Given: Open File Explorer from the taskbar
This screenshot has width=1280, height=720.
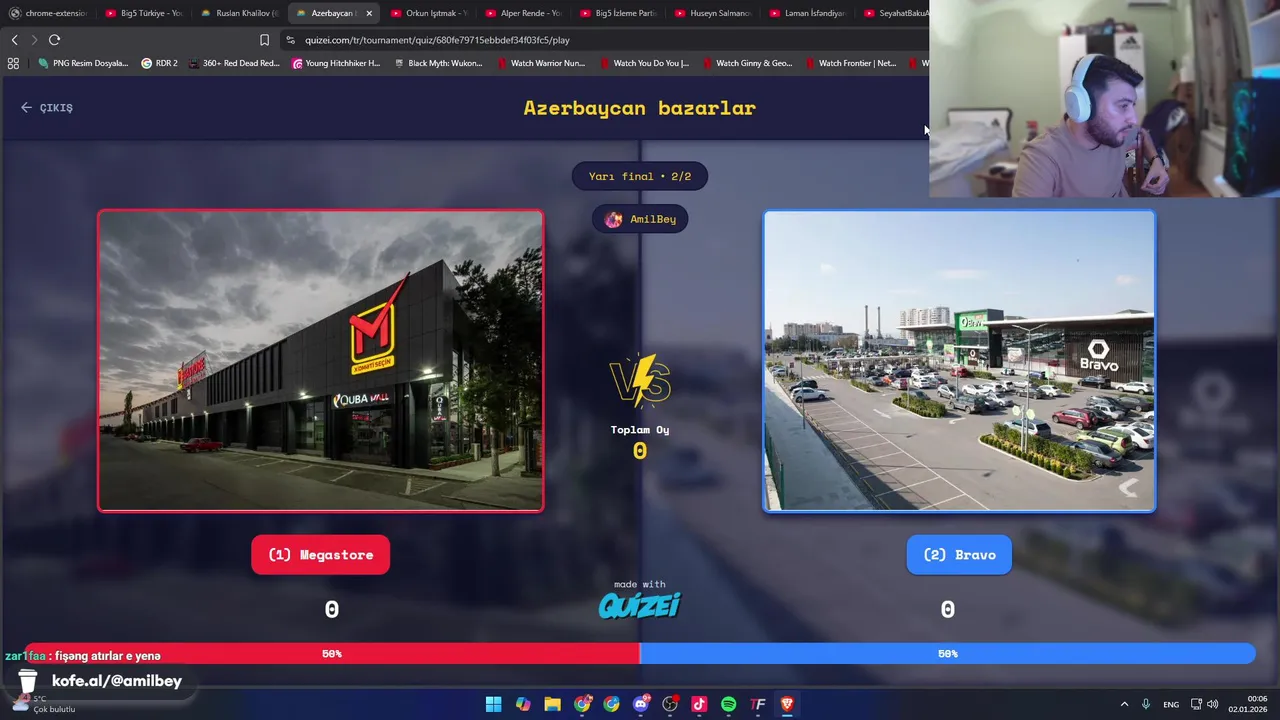Looking at the screenshot, I should [x=552, y=704].
